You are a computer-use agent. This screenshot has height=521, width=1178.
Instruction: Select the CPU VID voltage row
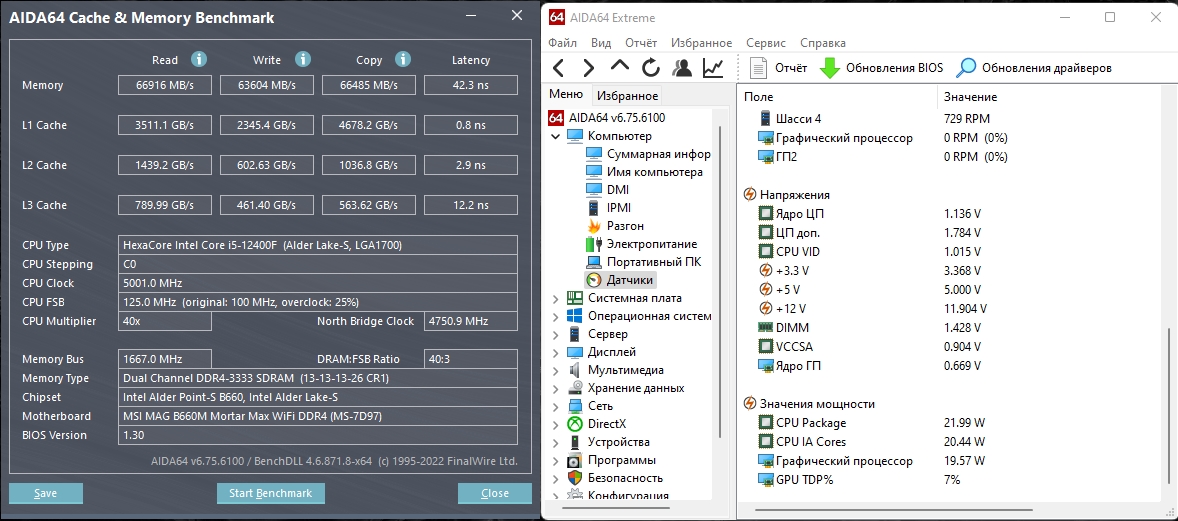pyautogui.click(x=870, y=252)
